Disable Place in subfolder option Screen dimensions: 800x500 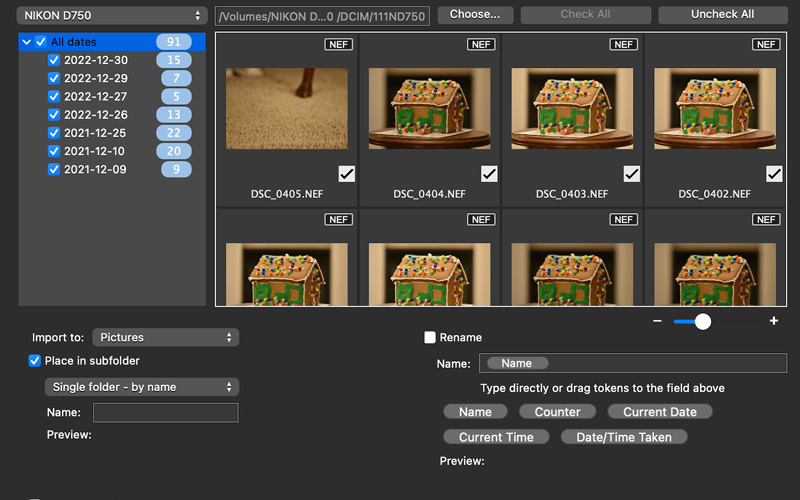pyautogui.click(x=35, y=361)
